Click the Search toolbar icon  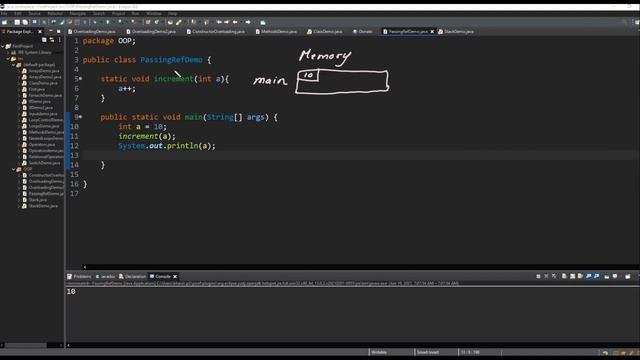point(178,22)
